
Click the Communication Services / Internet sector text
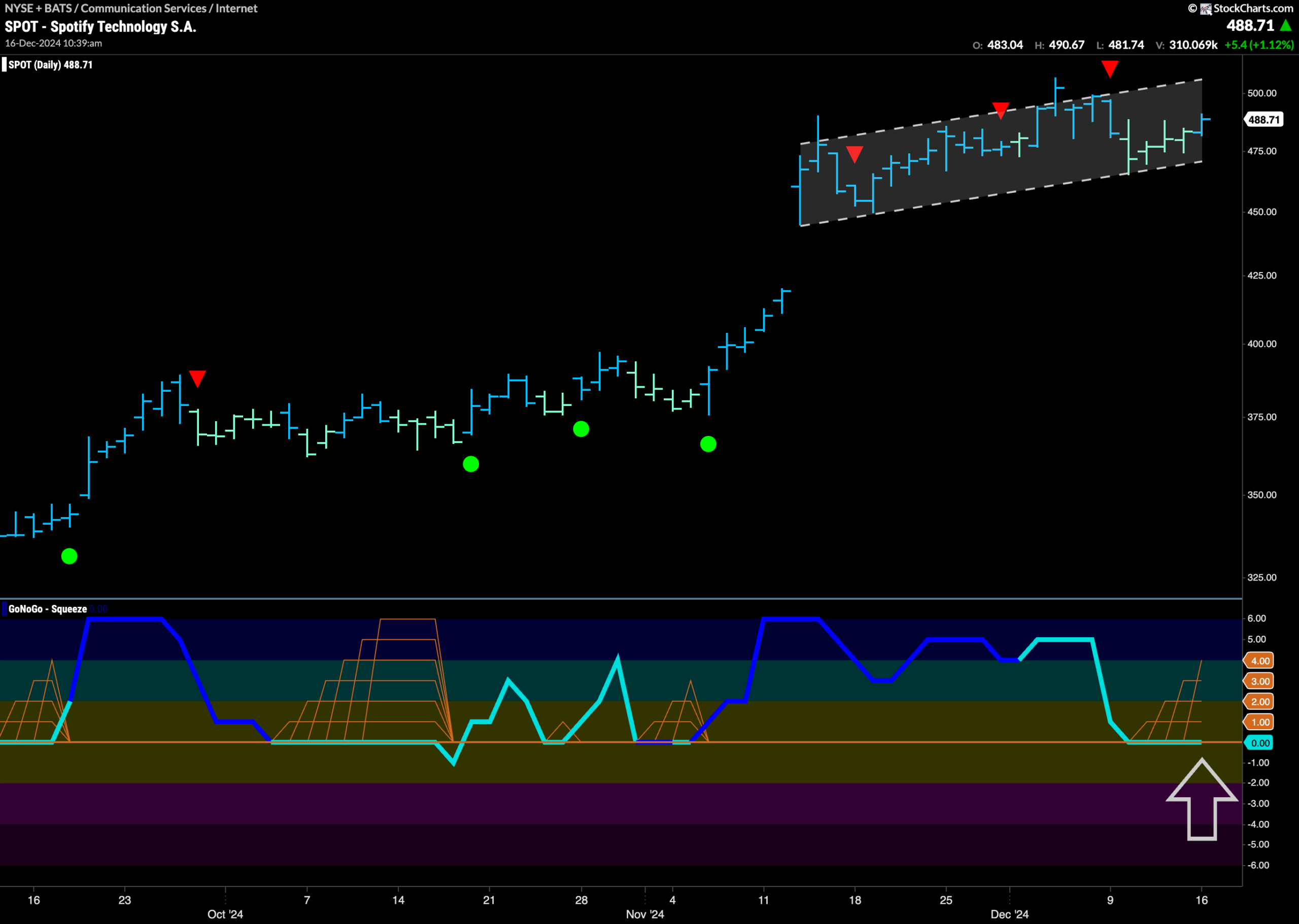tap(169, 8)
